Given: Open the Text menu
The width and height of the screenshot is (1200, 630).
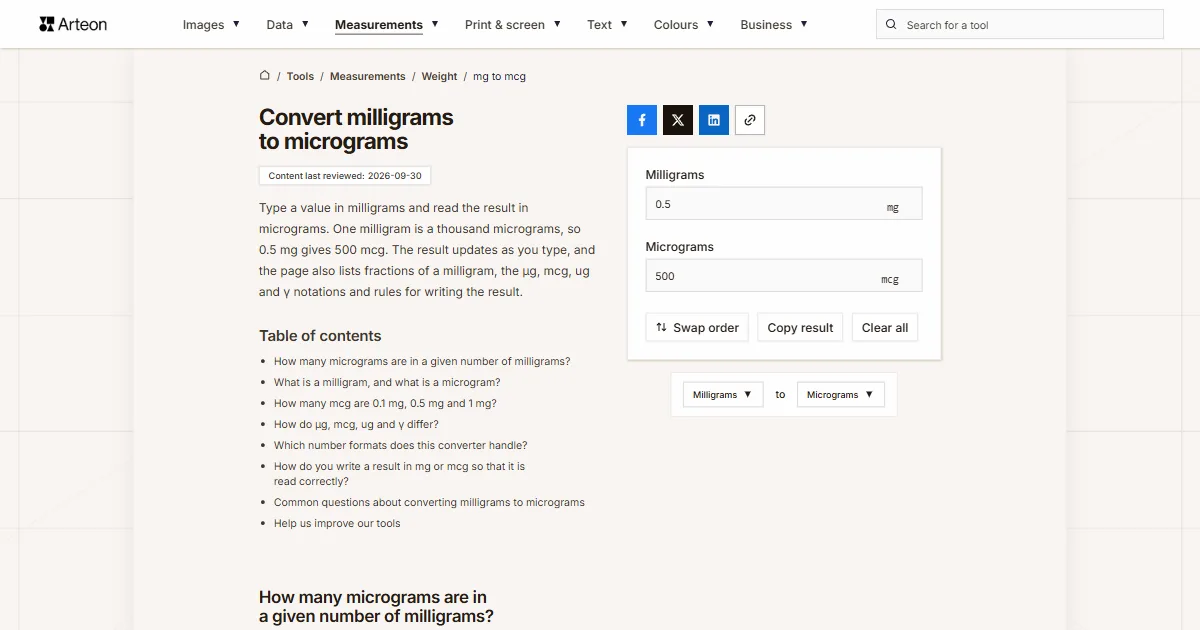Looking at the screenshot, I should [607, 25].
